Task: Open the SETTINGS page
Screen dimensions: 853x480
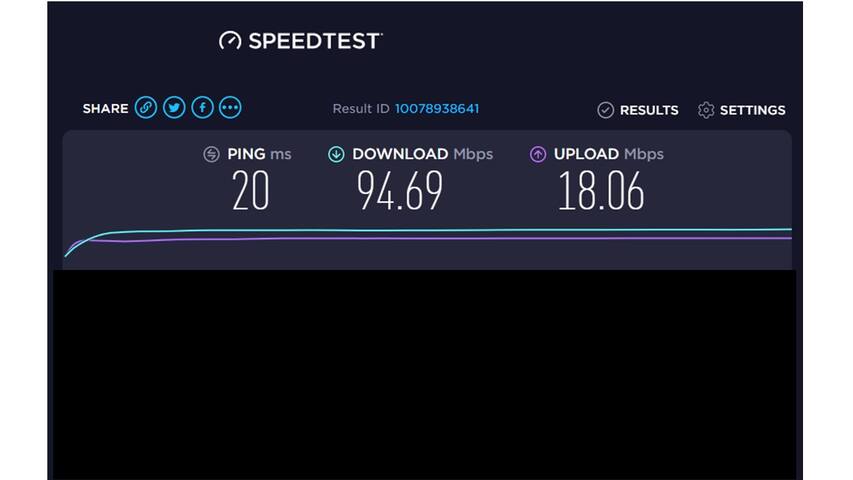Action: [752, 110]
